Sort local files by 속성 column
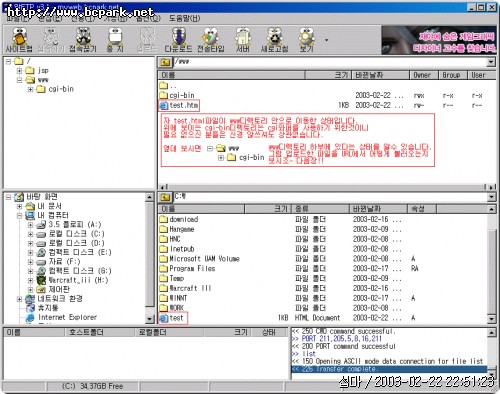Image resolution: width=500 pixels, height=394 pixels. point(422,209)
